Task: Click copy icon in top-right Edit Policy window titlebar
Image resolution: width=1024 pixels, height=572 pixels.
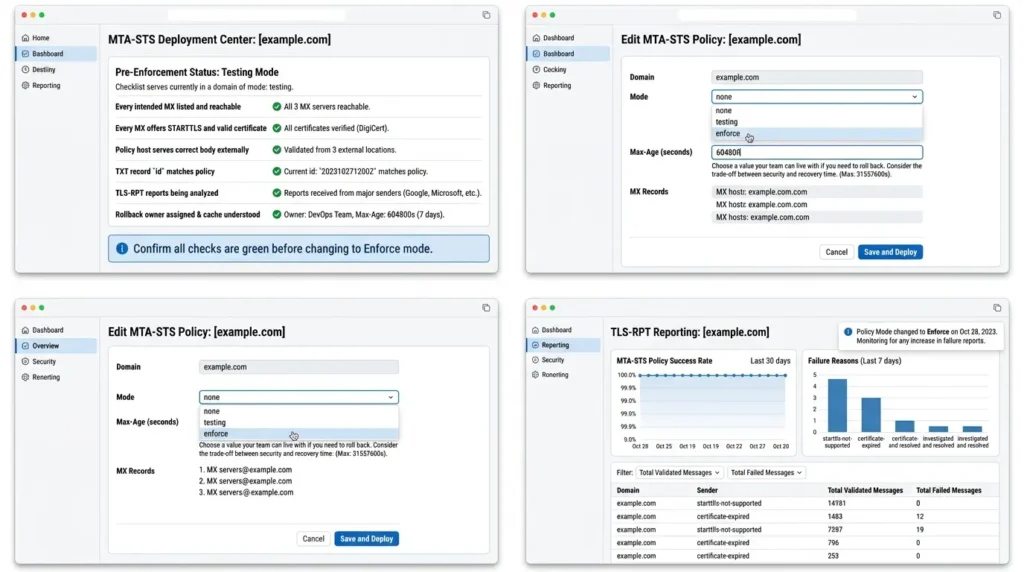Action: click(997, 15)
